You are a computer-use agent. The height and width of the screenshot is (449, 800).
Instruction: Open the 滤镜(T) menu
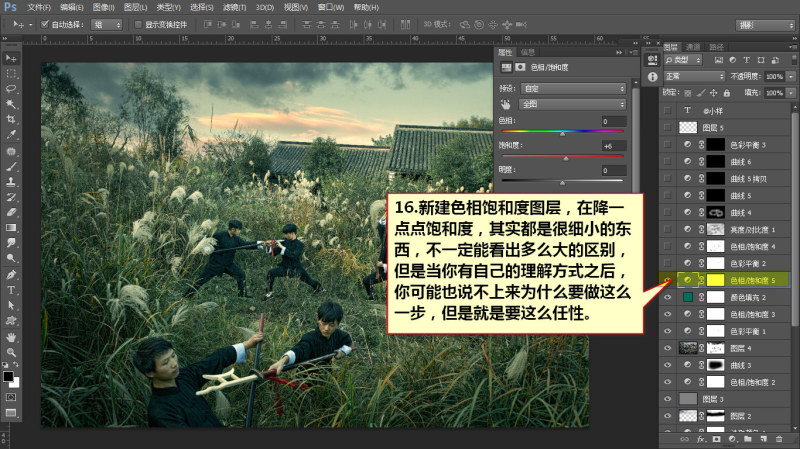tap(234, 7)
